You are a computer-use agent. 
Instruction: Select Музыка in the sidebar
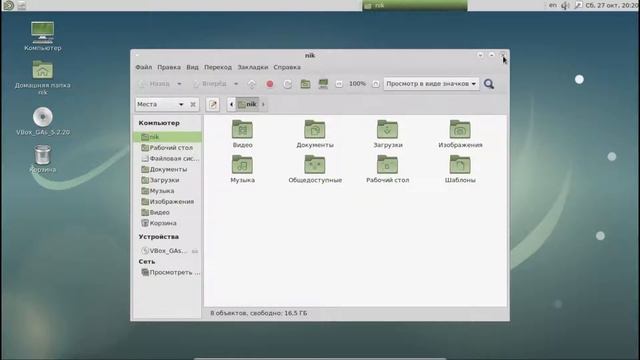pos(167,191)
